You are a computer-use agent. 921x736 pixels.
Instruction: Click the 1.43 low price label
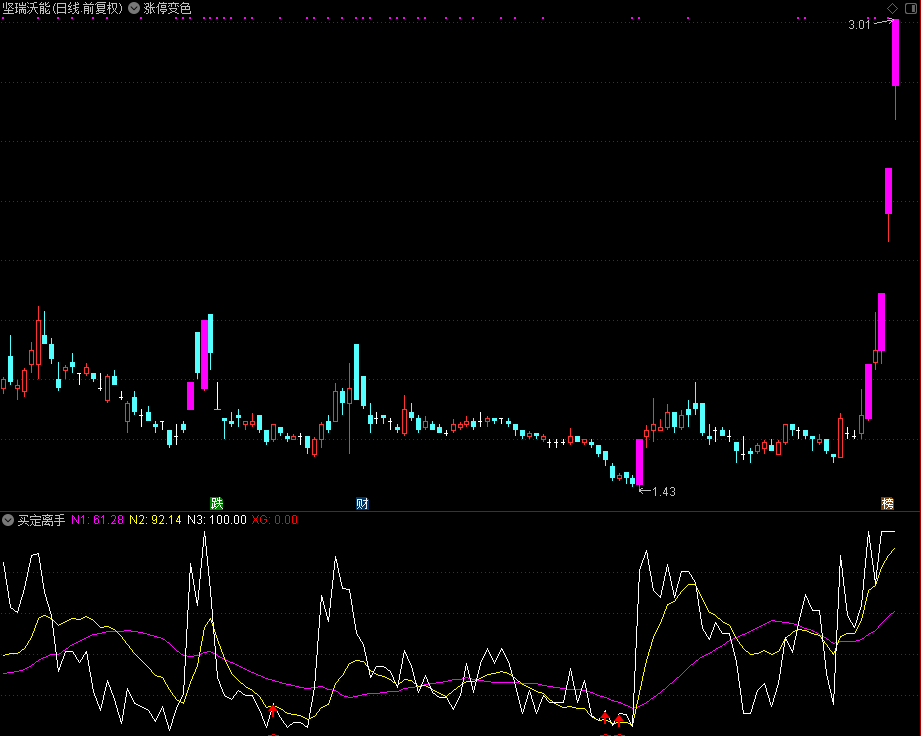(x=664, y=492)
